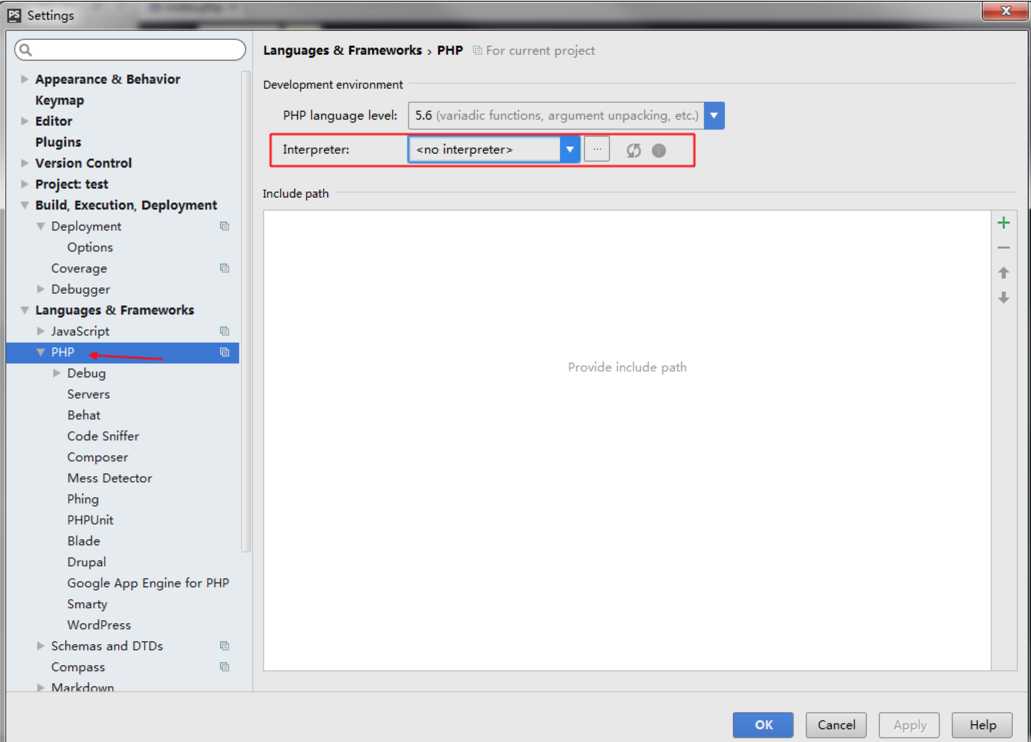Click the add include path plus icon
Screen dimensions: 1031x742
(x=1003, y=223)
